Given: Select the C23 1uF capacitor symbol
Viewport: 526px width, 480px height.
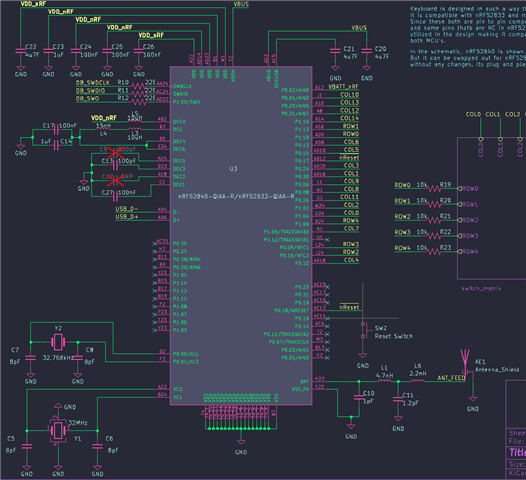Looking at the screenshot, I should point(48,51).
